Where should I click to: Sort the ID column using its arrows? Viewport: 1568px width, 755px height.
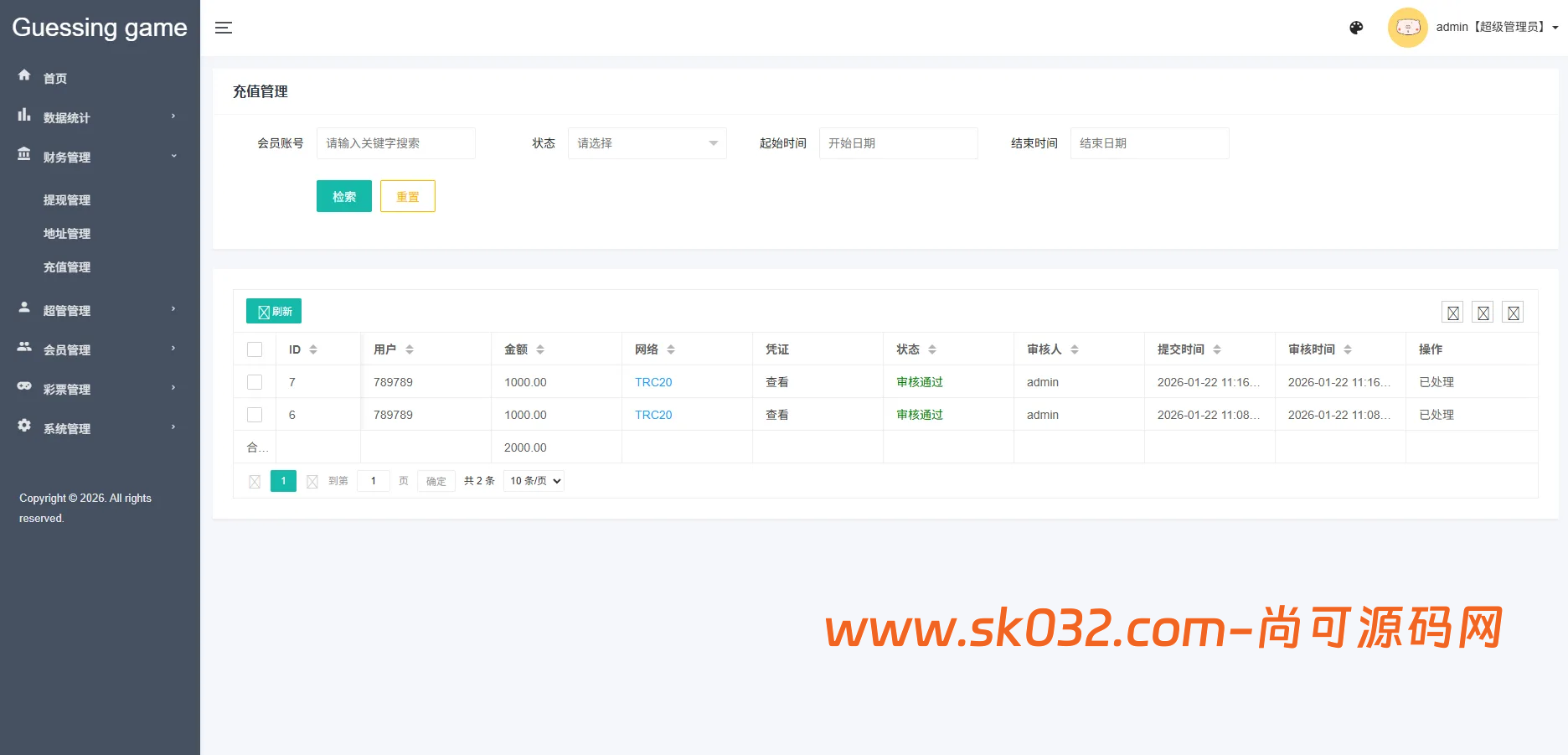(x=313, y=349)
